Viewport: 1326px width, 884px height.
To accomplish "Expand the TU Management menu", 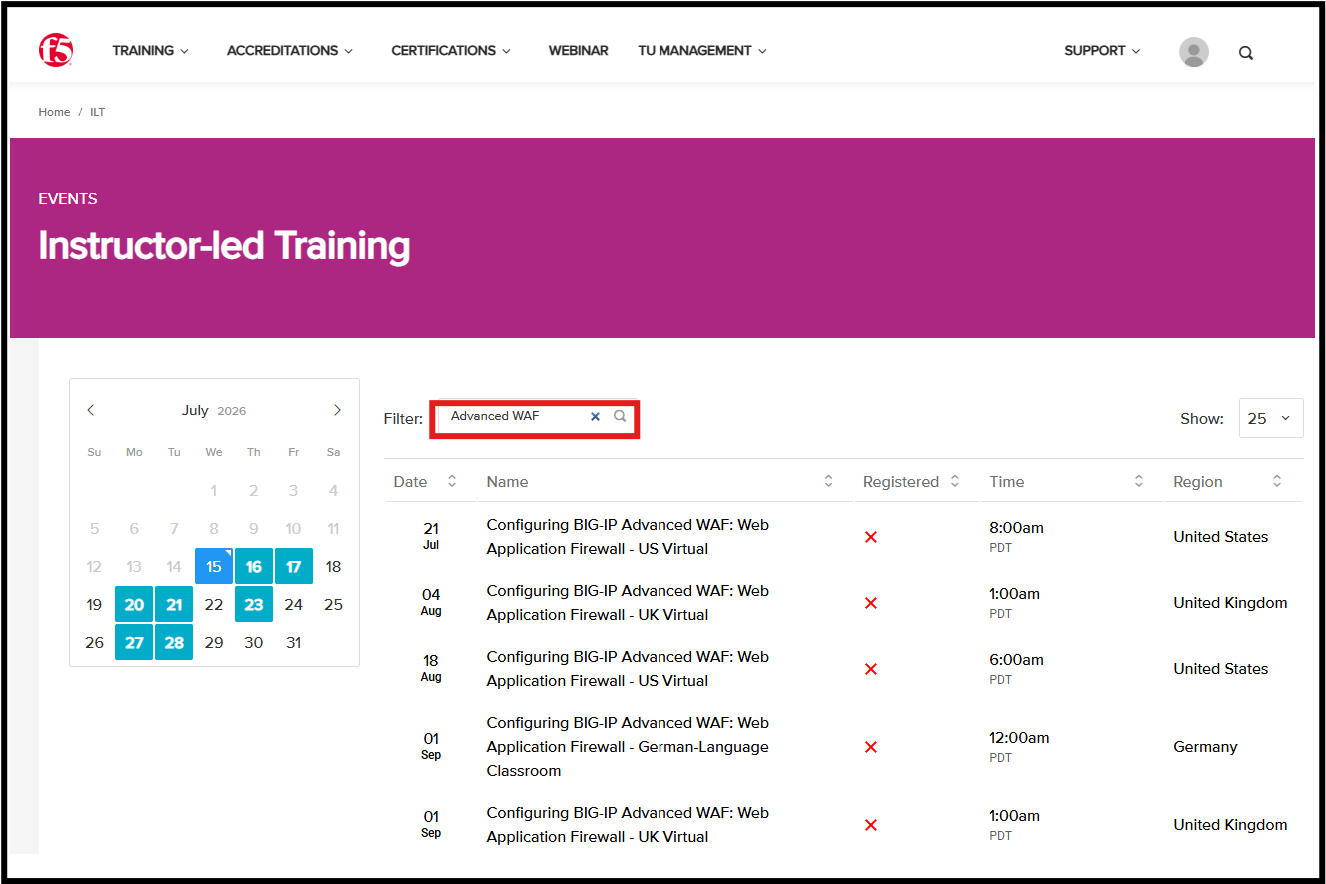I will tap(703, 50).
